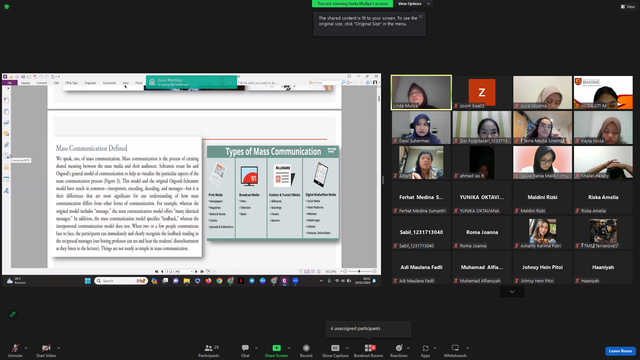Select the Riska Amelia participant tile
Viewport: 640px width, 360px height.
tap(603, 198)
